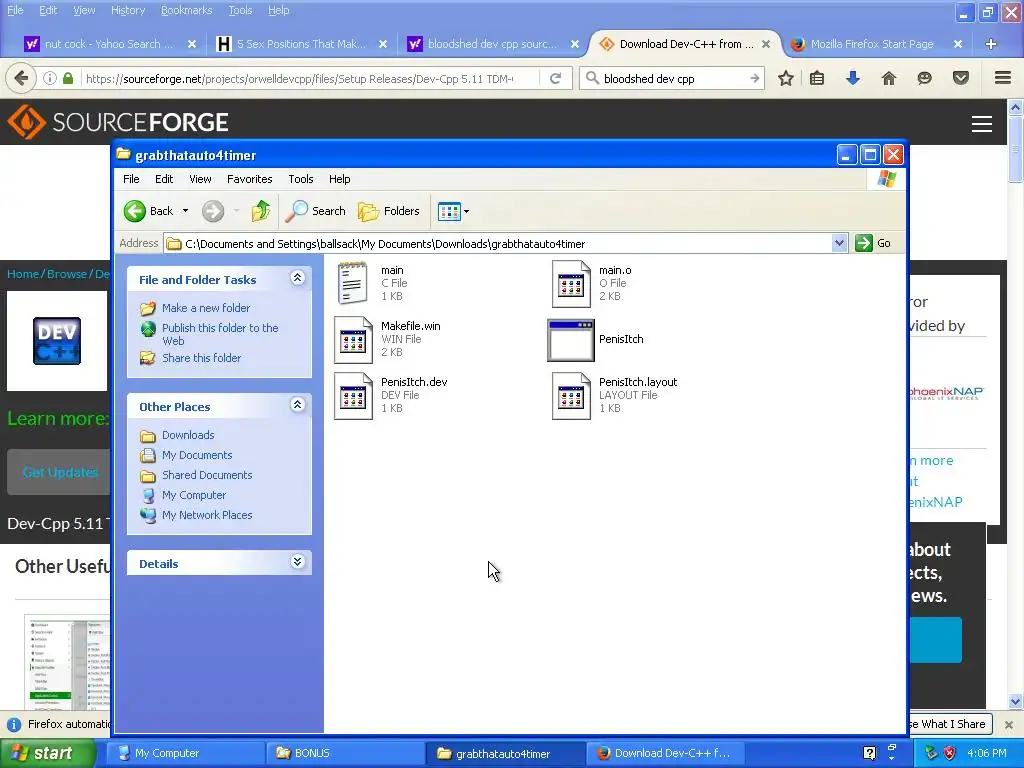Click the site info icon in URL bar
Viewport: 1024px width, 768px height.
pyautogui.click(x=50, y=78)
